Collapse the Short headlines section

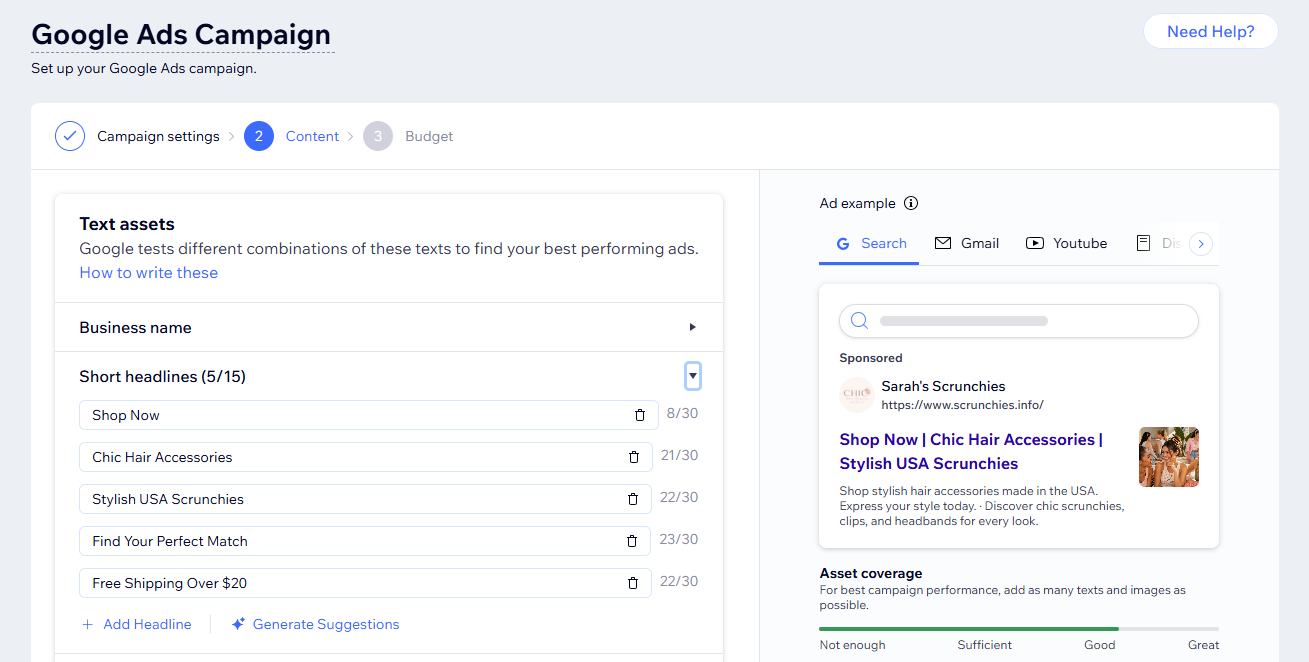pyautogui.click(x=693, y=376)
